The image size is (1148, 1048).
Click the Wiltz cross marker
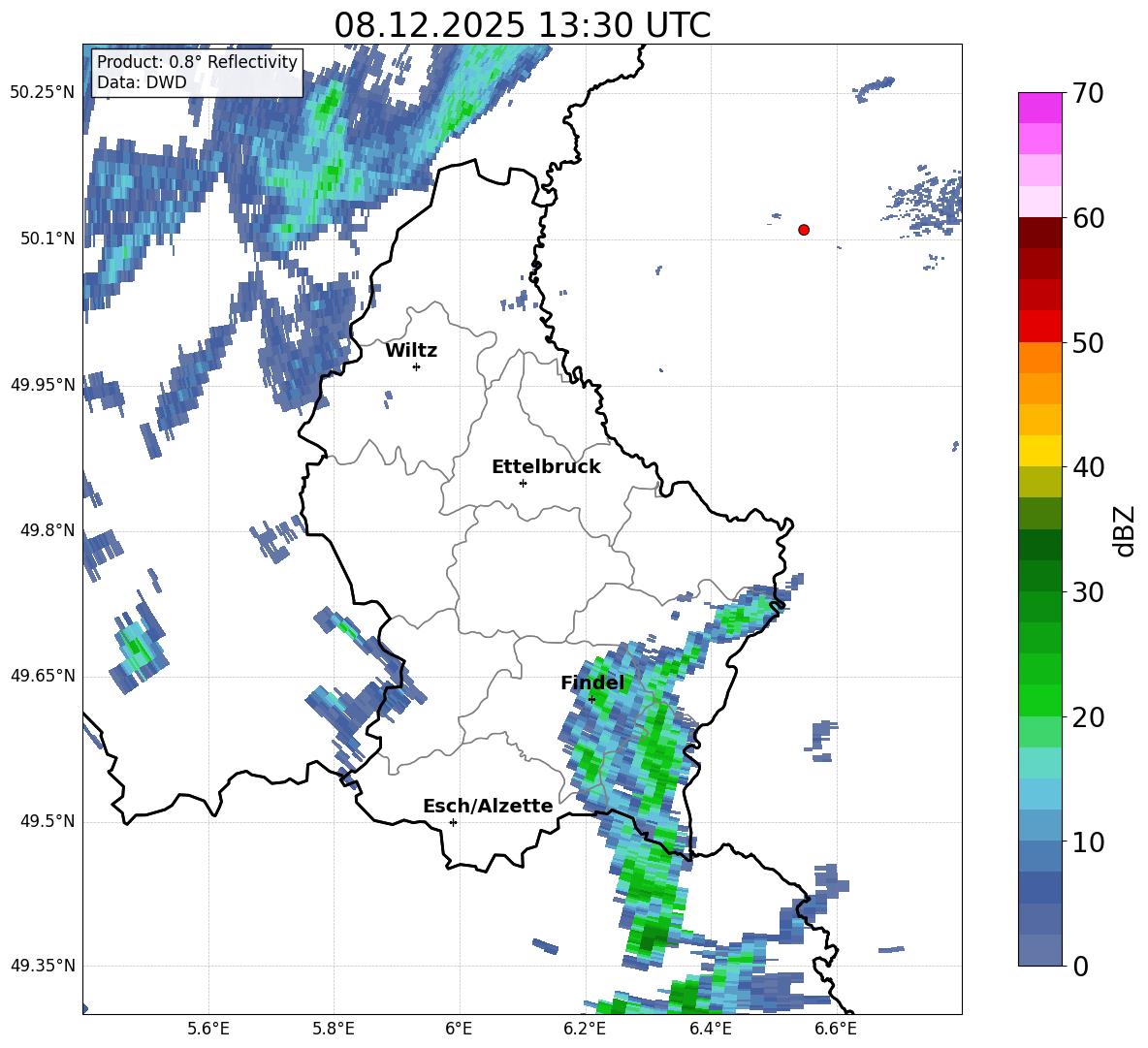[417, 366]
